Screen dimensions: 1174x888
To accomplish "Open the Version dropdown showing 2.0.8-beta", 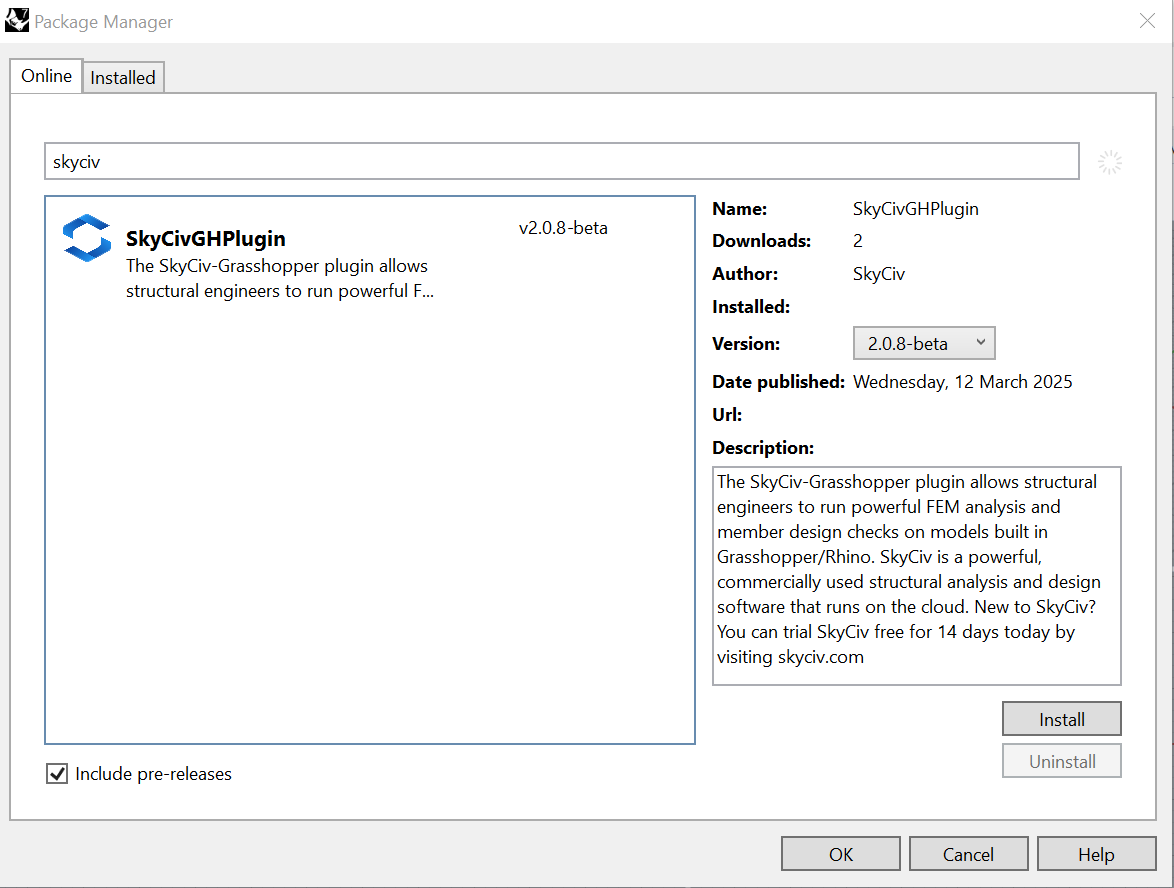I will 924,343.
